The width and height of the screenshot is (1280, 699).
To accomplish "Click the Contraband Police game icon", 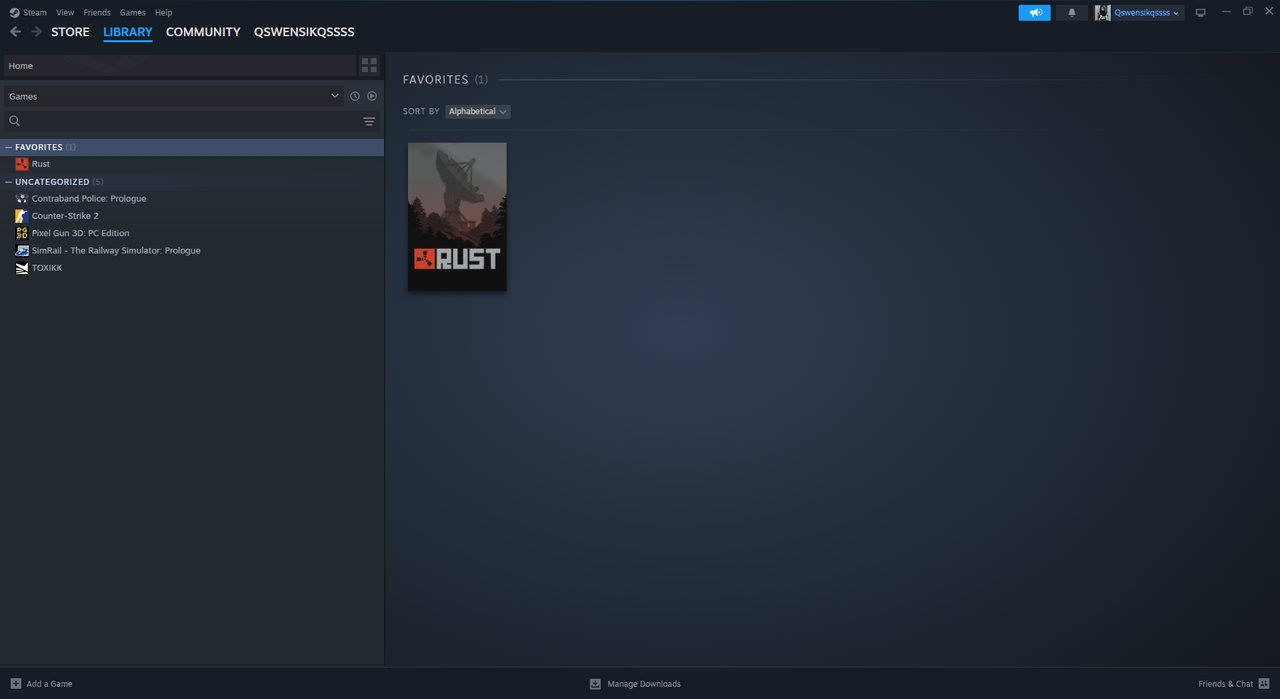I will (22, 199).
